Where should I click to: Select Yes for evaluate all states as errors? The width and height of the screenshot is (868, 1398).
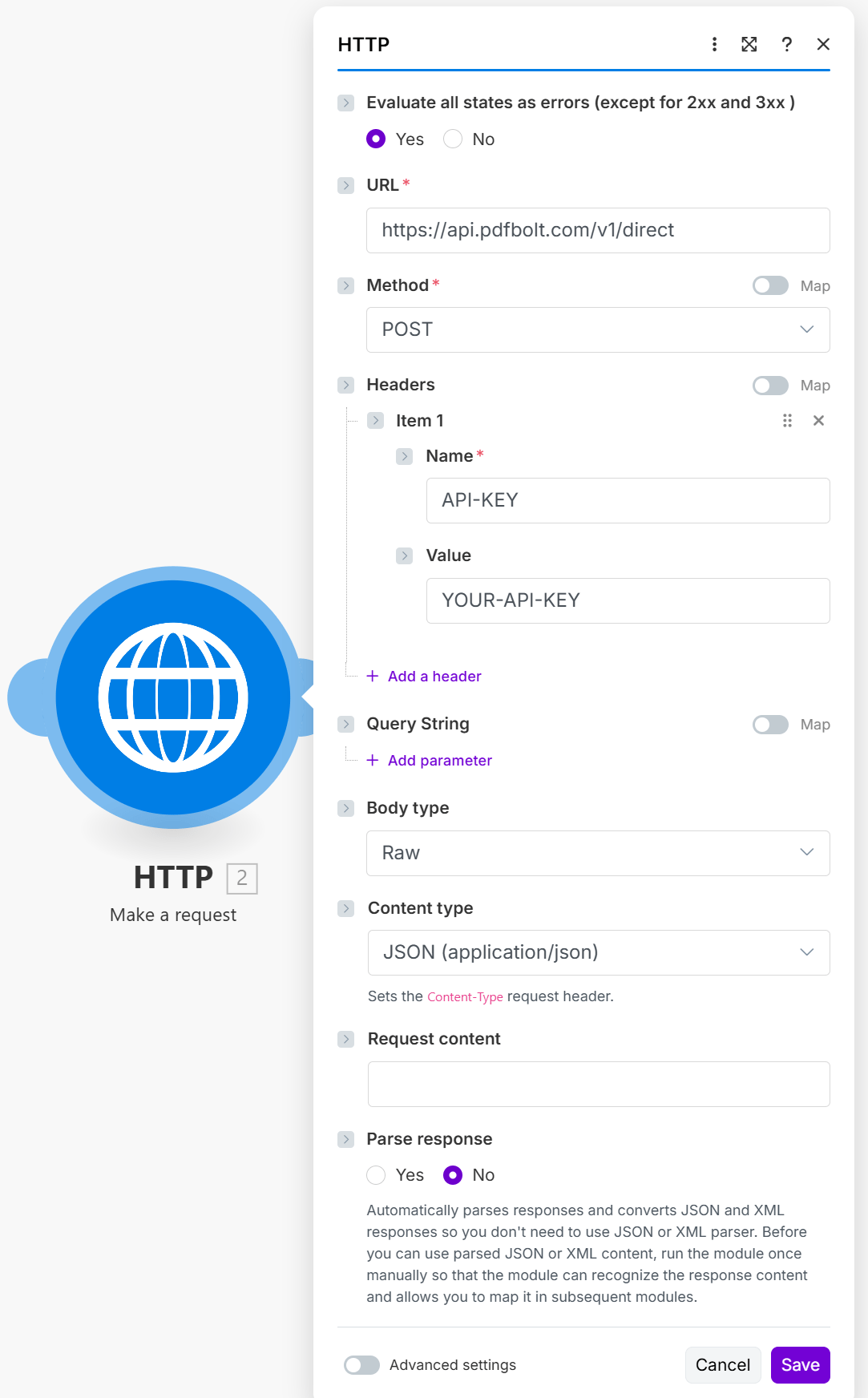pyautogui.click(x=376, y=139)
